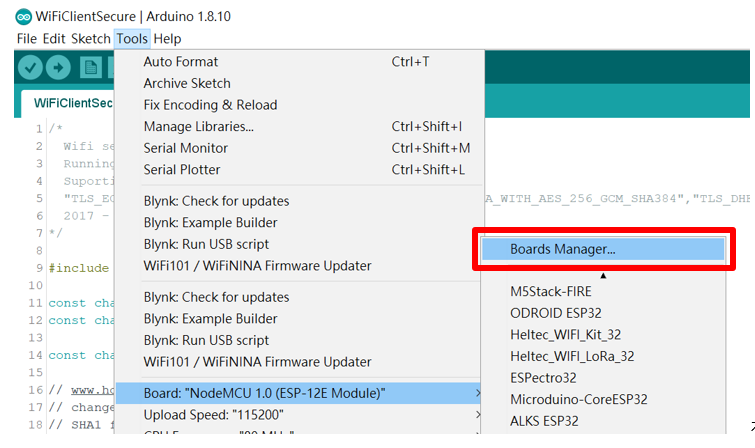Screen dimensions: 755x448
Task: Open the Serial Plotter entry
Action: [x=299, y=170]
